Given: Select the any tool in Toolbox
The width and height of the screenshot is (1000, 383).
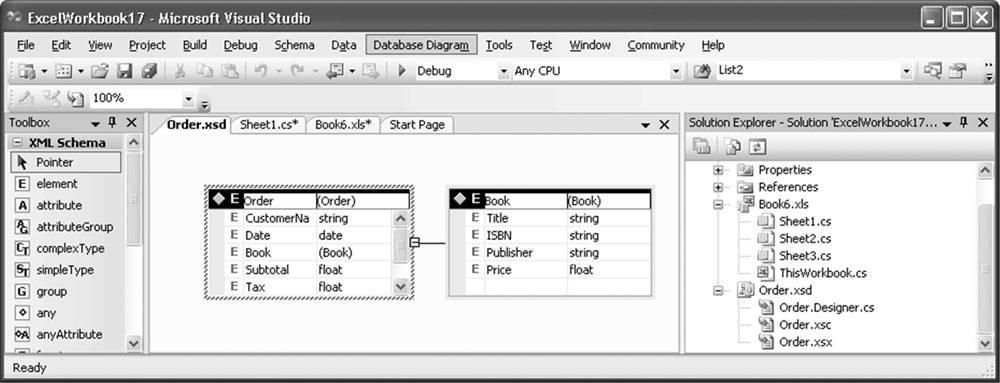Looking at the screenshot, I should coord(66,313).
